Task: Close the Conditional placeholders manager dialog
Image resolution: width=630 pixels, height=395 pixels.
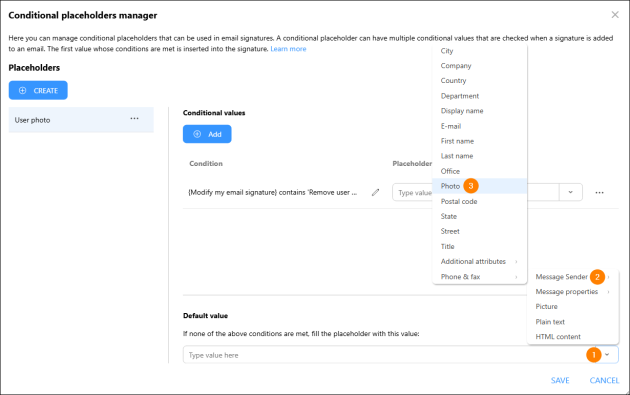Action: [x=615, y=15]
